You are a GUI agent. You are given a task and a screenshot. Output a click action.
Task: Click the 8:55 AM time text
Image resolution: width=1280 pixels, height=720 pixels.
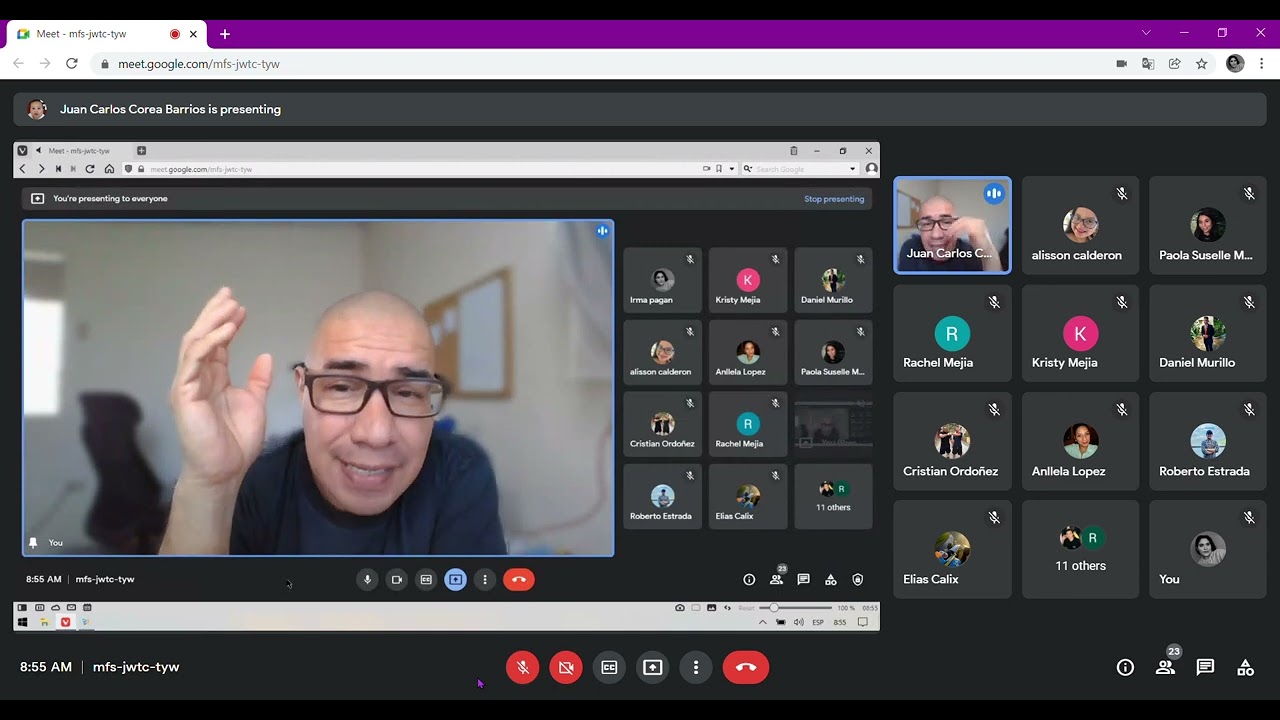pos(46,667)
